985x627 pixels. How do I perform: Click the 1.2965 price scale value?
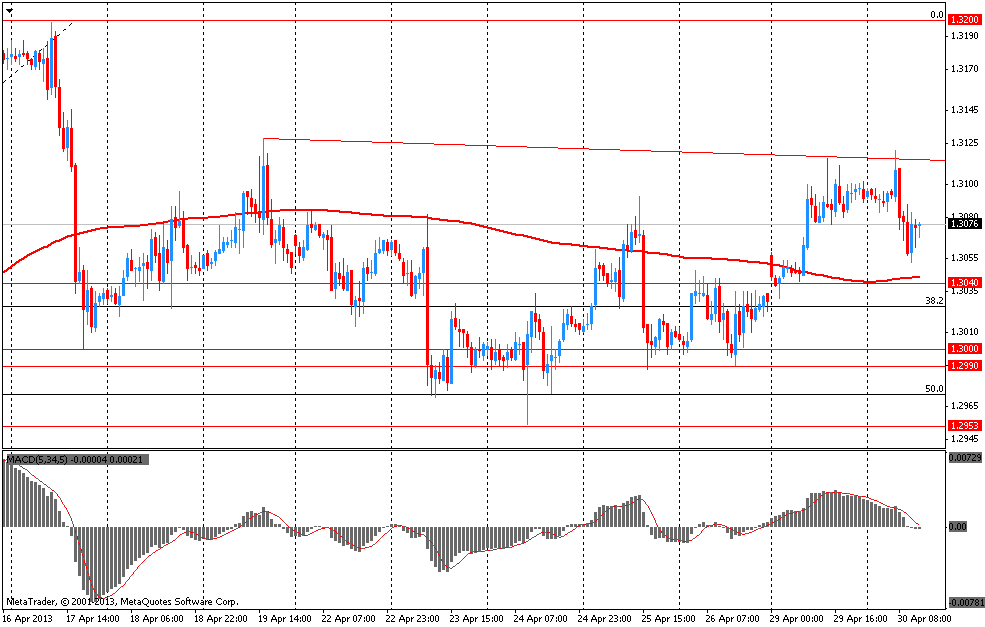965,406
